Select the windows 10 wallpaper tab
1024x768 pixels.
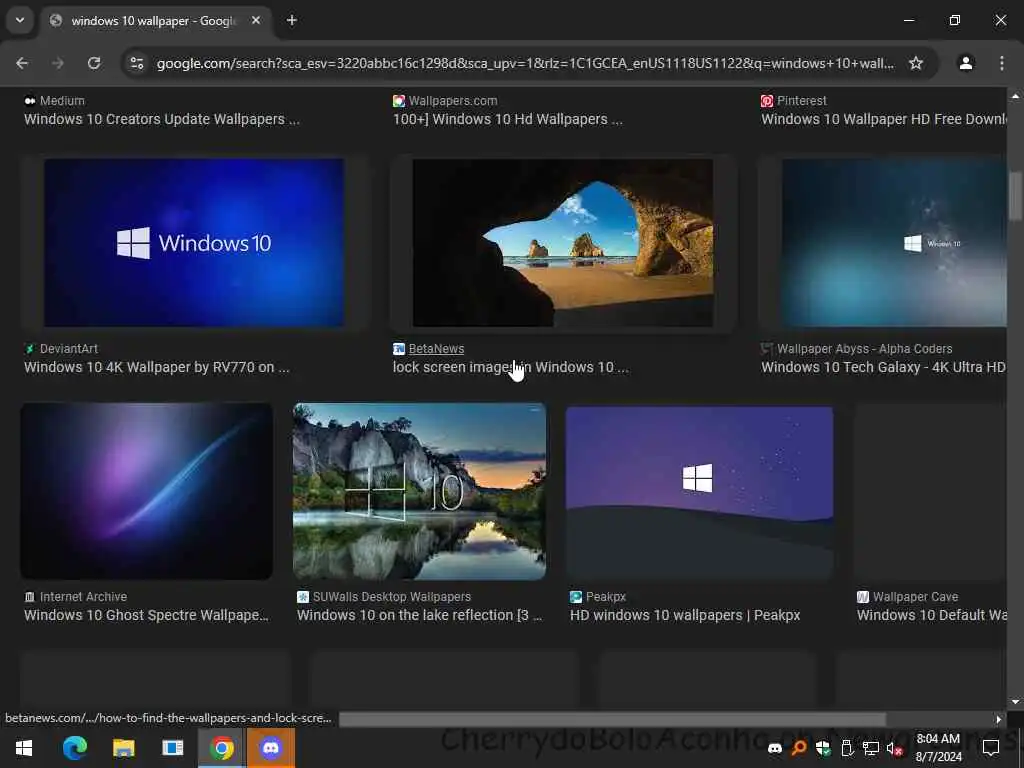click(155, 21)
